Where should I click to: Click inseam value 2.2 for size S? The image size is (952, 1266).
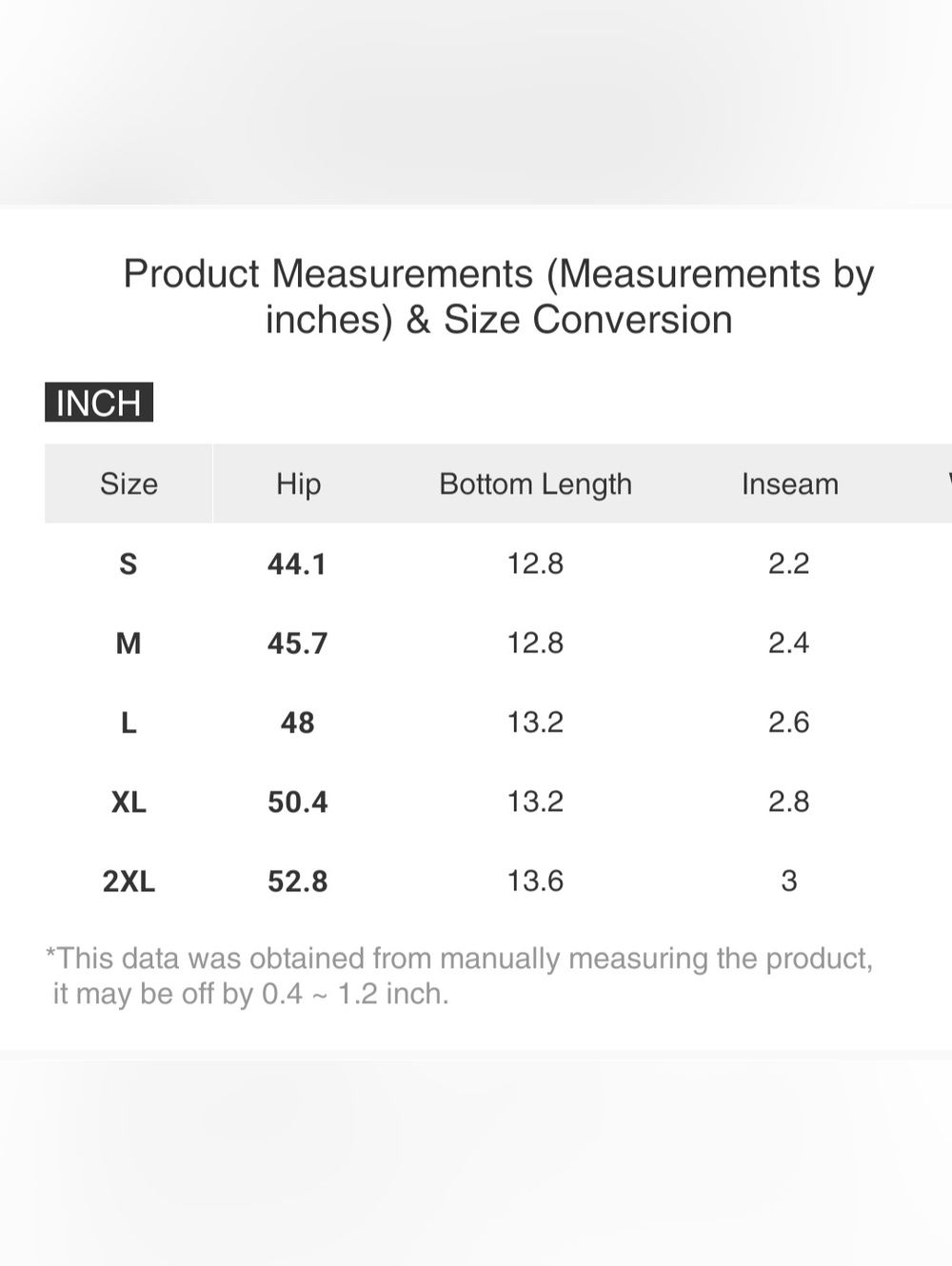coord(789,564)
